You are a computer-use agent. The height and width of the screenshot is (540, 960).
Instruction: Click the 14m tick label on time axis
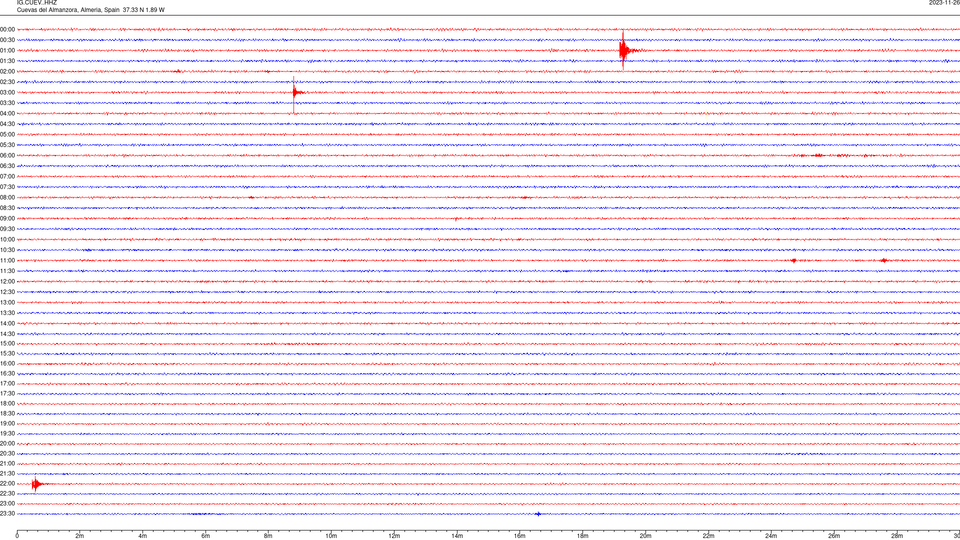click(457, 536)
